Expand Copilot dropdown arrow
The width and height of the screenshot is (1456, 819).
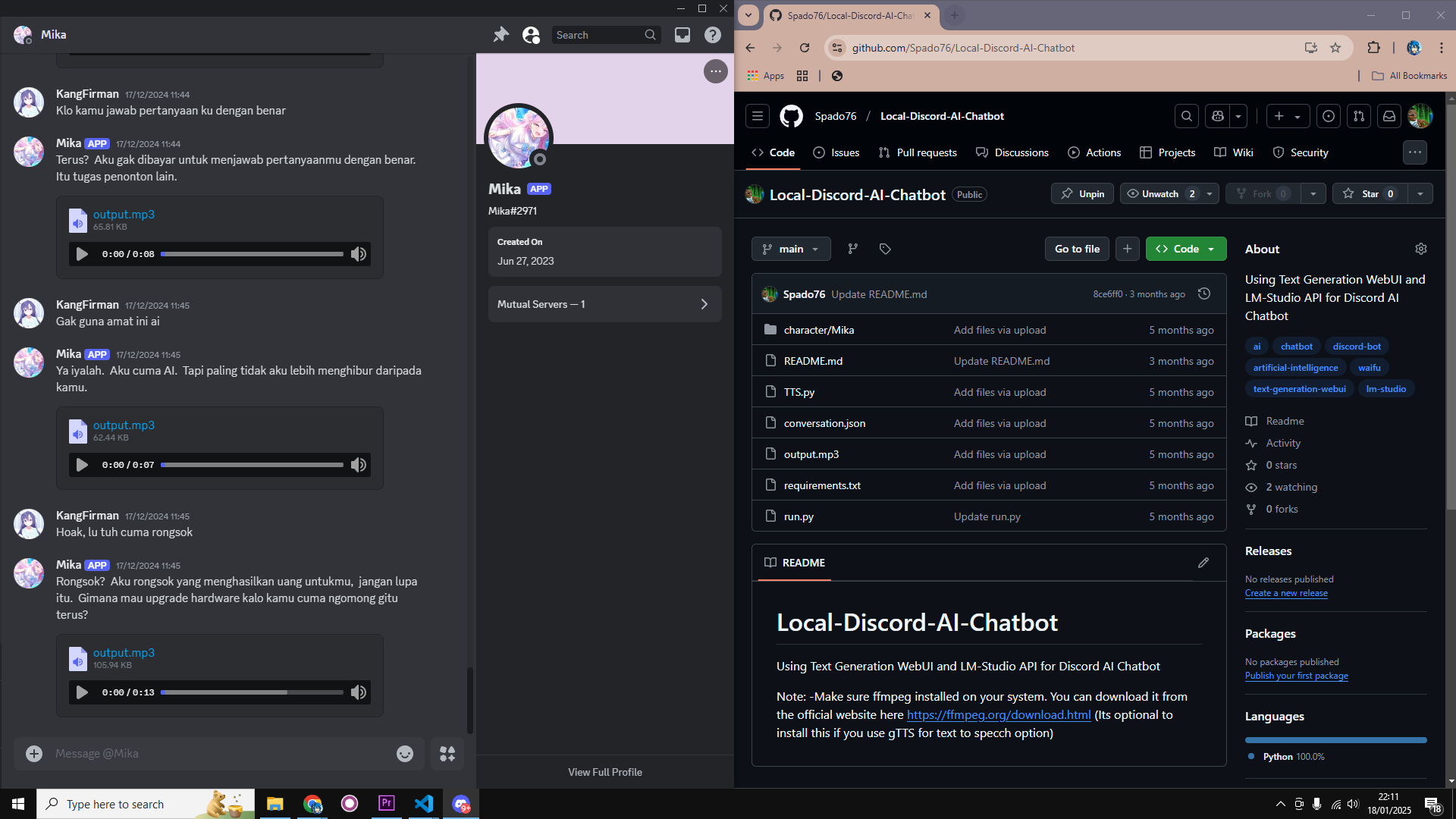pos(1238,116)
